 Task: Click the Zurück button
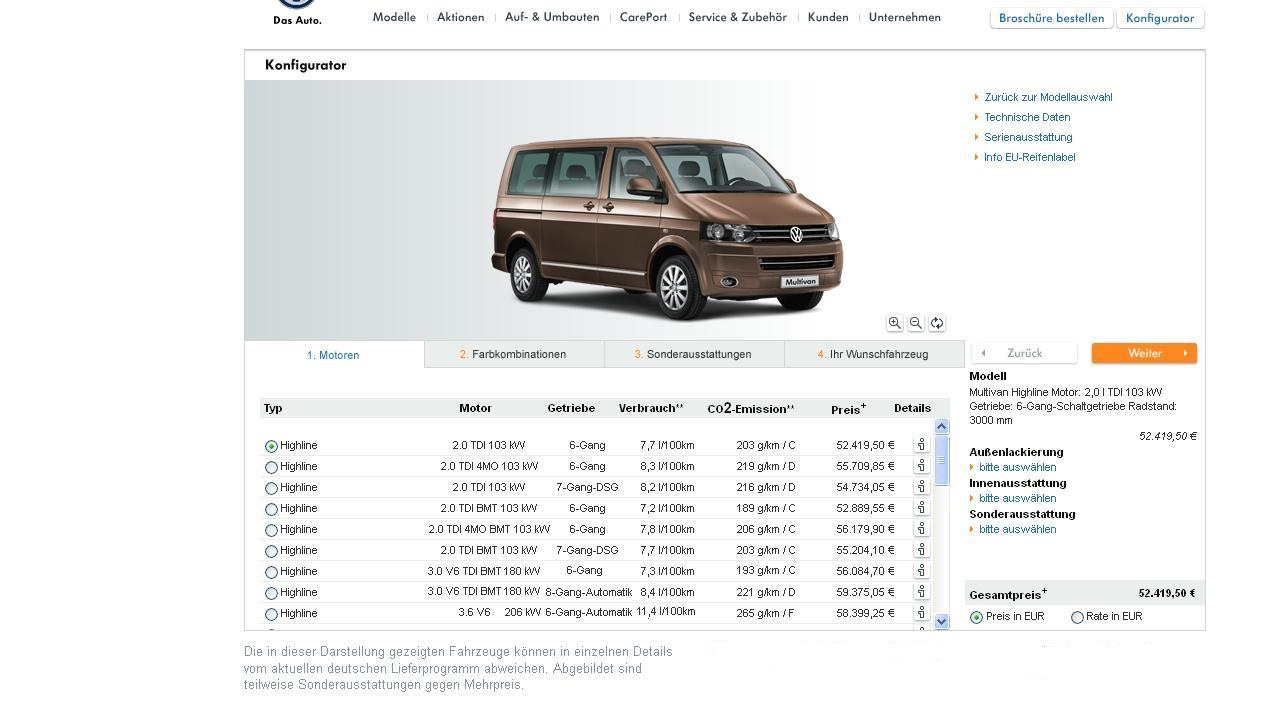(x=1025, y=353)
